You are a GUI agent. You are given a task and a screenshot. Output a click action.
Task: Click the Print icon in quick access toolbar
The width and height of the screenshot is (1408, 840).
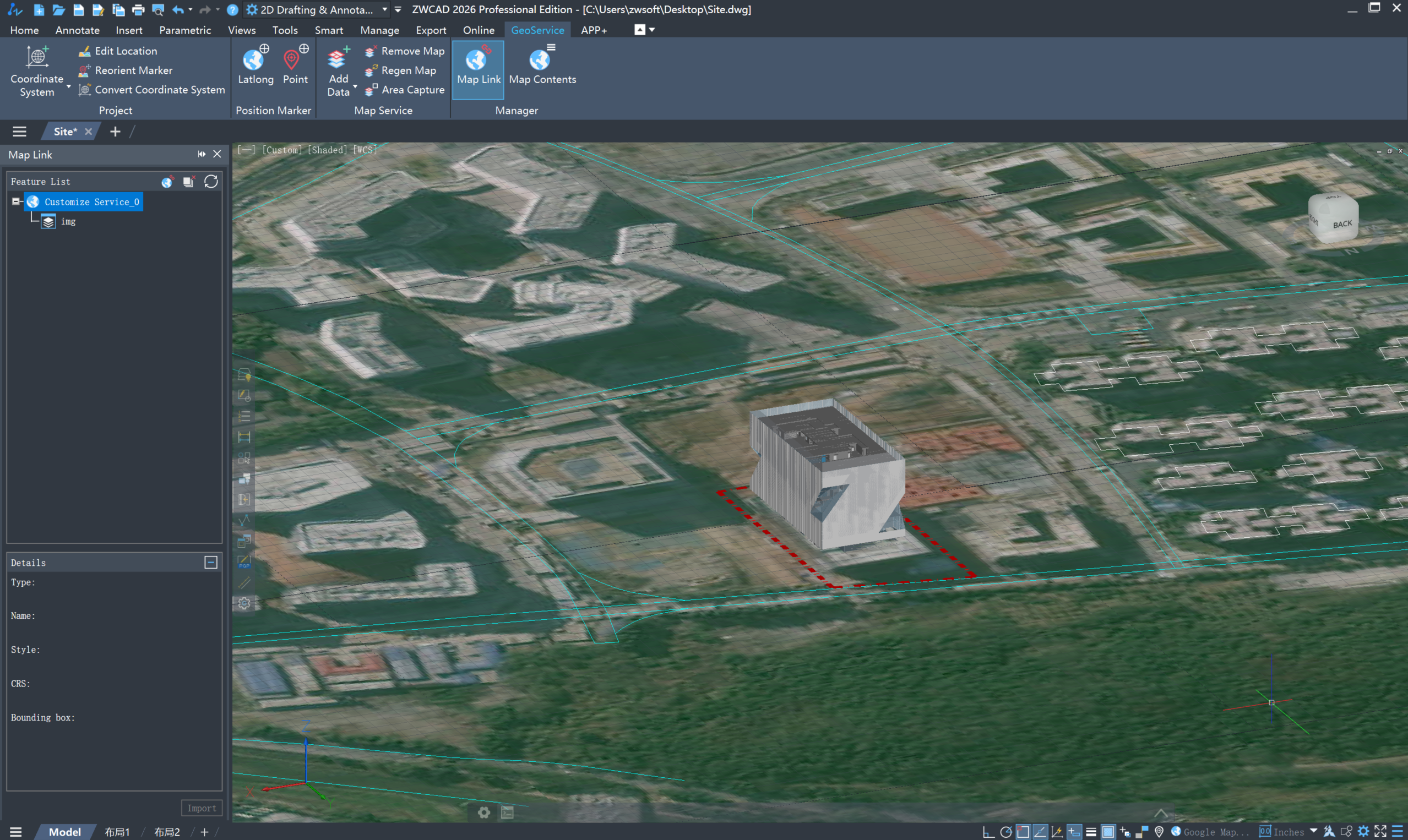click(138, 9)
